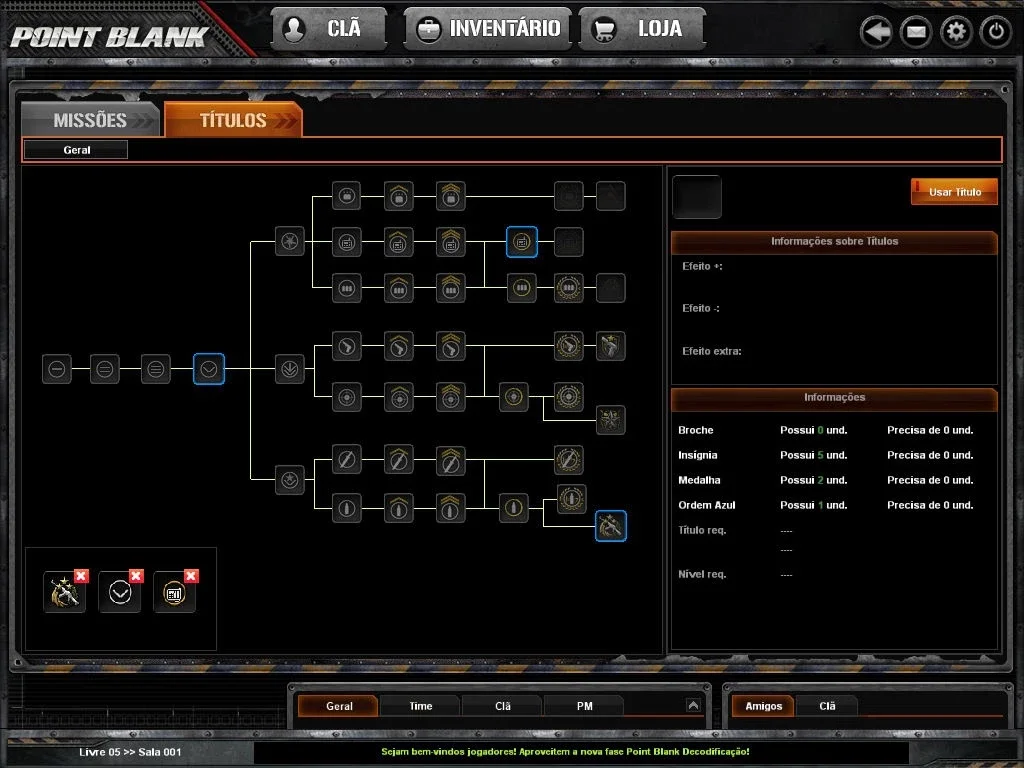Screen dimensions: 1024x768
Task: Remove the equipped radio title via red X
Action: point(191,575)
